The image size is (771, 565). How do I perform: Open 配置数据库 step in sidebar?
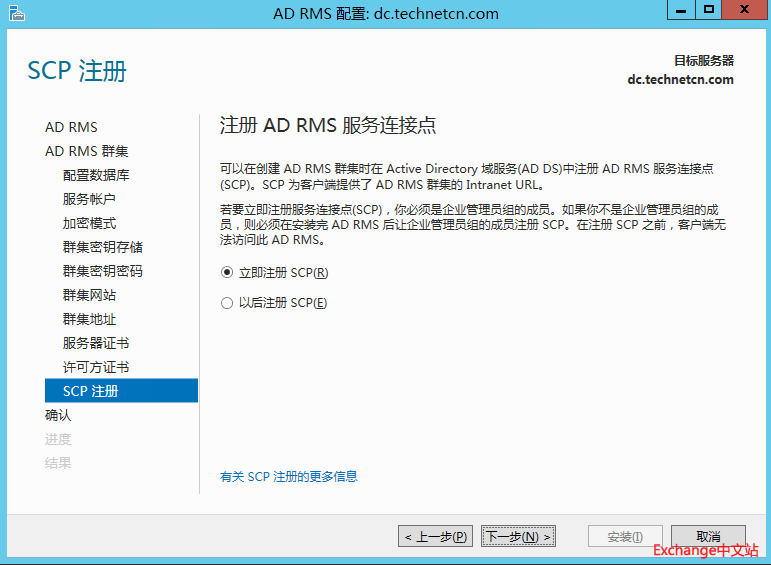coord(96,175)
